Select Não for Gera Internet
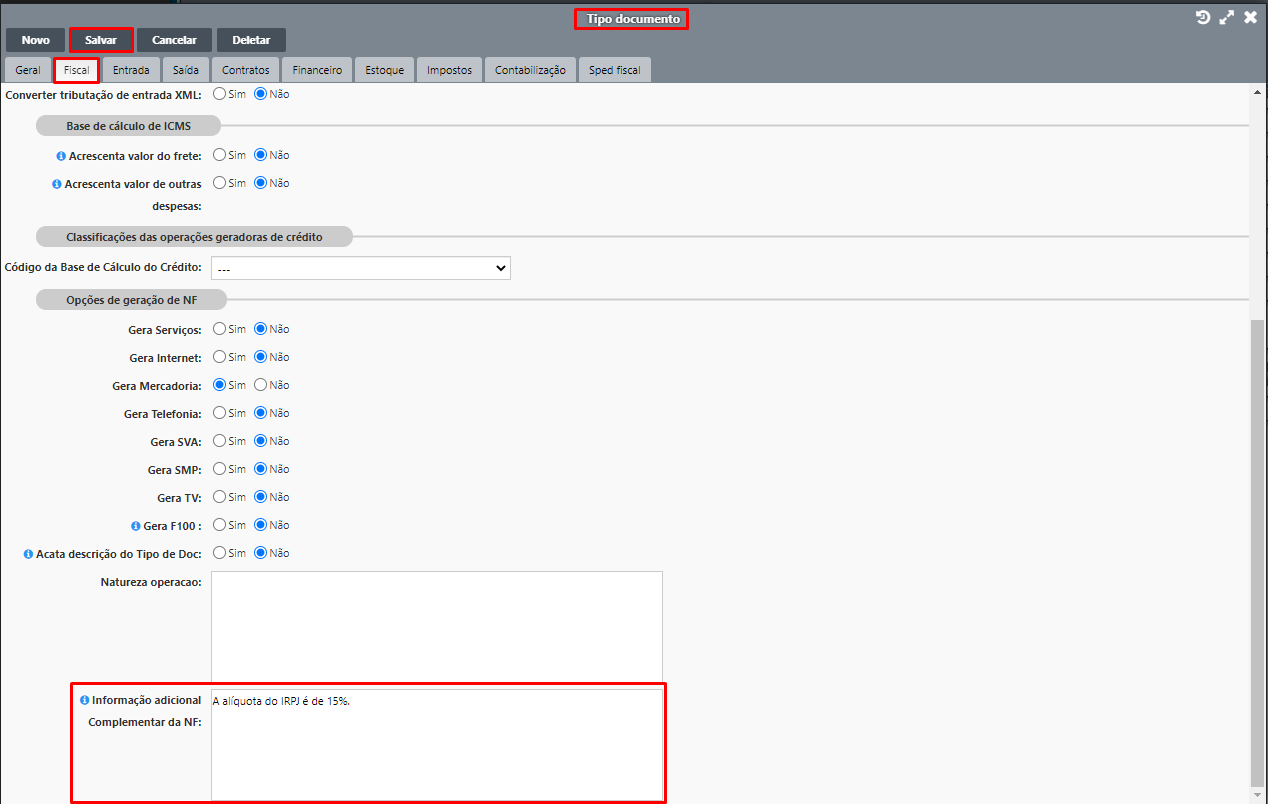Viewport: 1268px width, 804px height. click(261, 357)
